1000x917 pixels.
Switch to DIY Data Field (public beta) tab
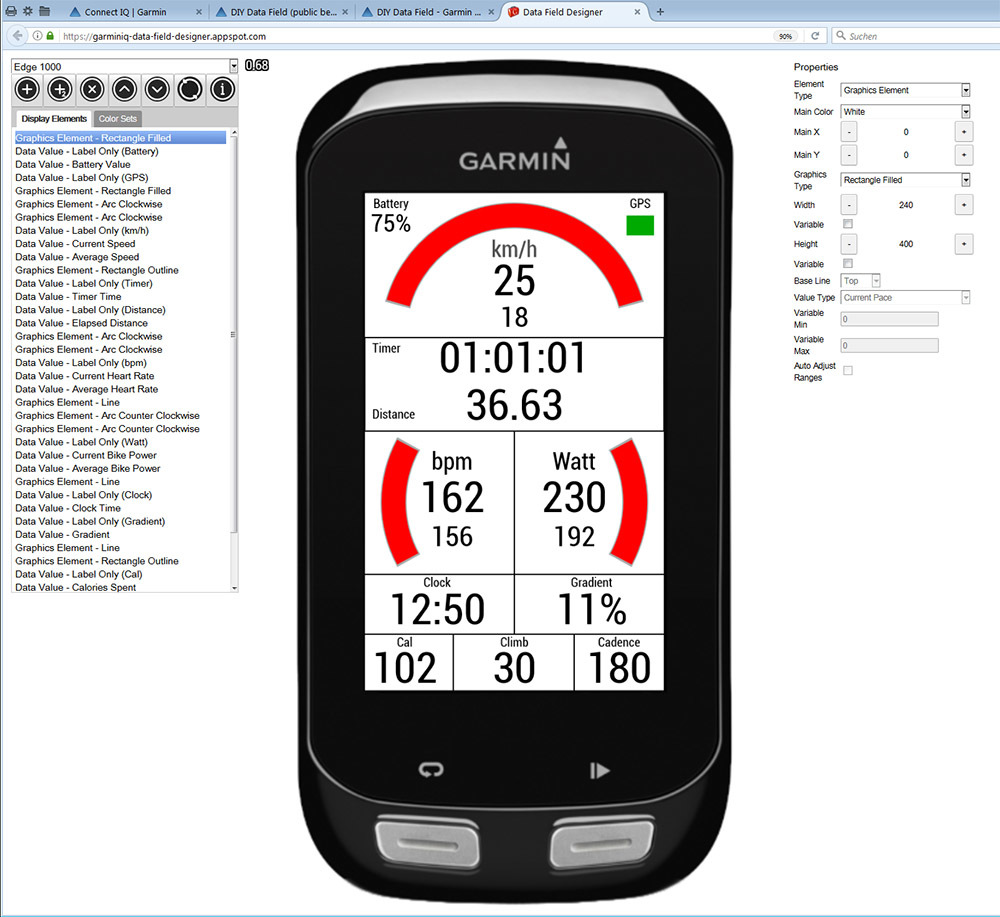click(283, 11)
